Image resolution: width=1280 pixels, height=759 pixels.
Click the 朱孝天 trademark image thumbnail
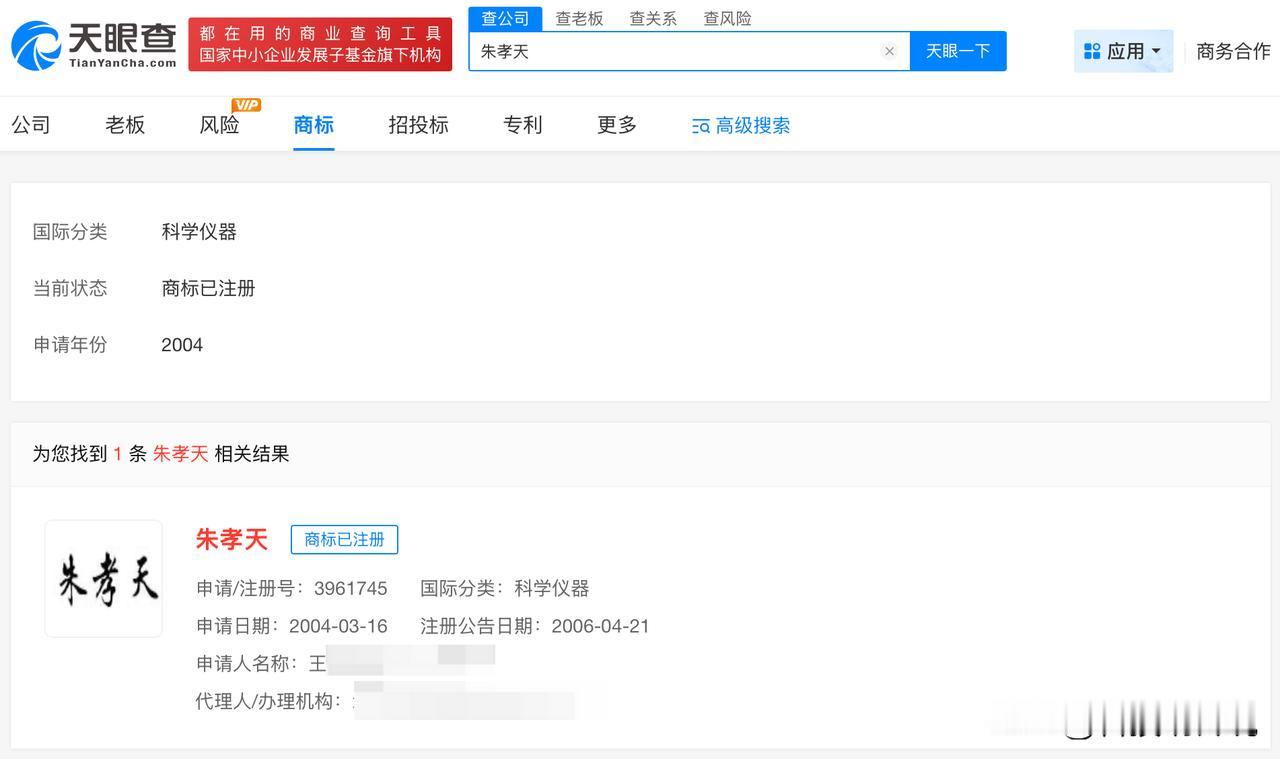(x=103, y=578)
